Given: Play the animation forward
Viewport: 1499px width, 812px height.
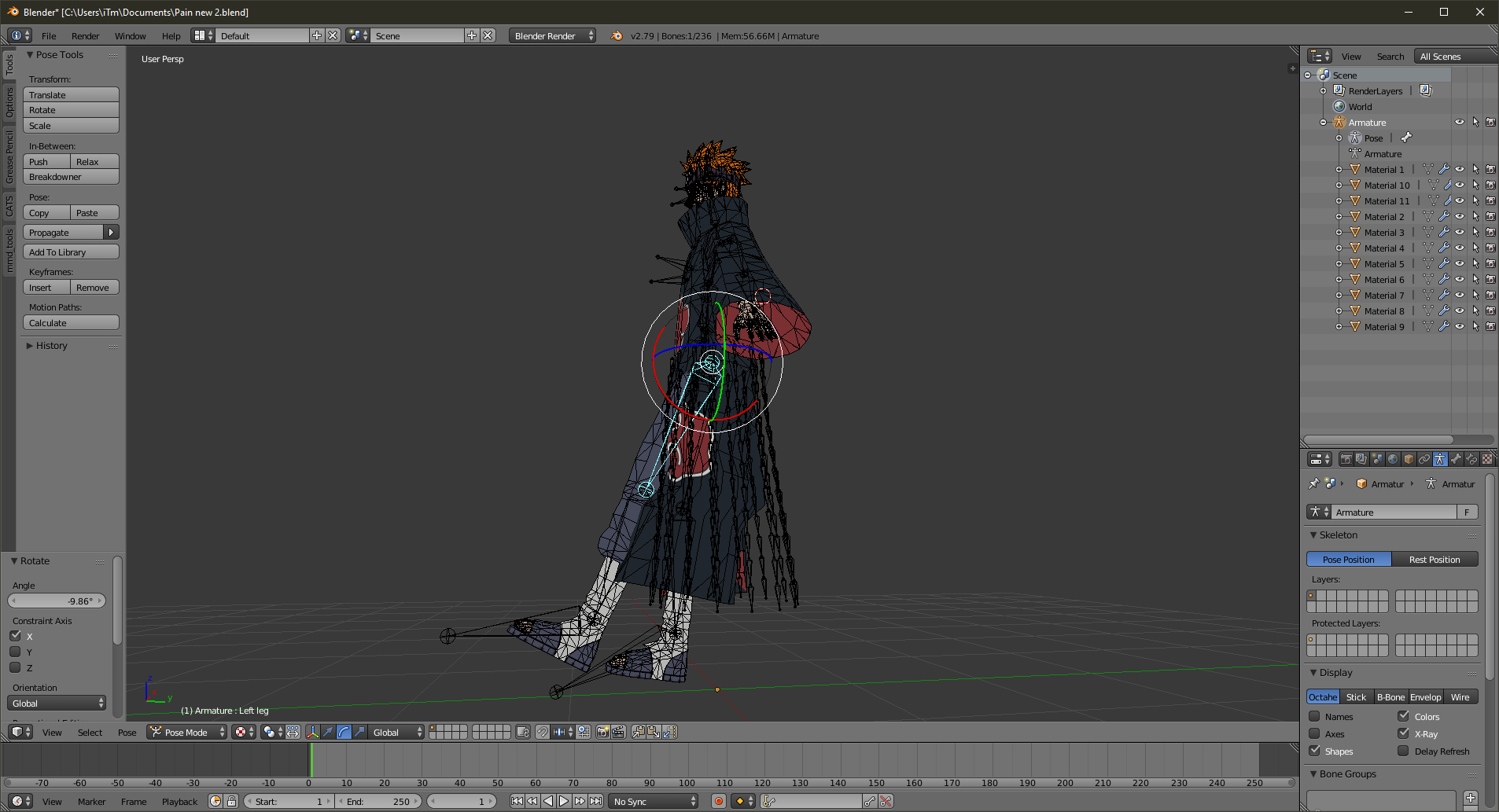Looking at the screenshot, I should point(564,802).
